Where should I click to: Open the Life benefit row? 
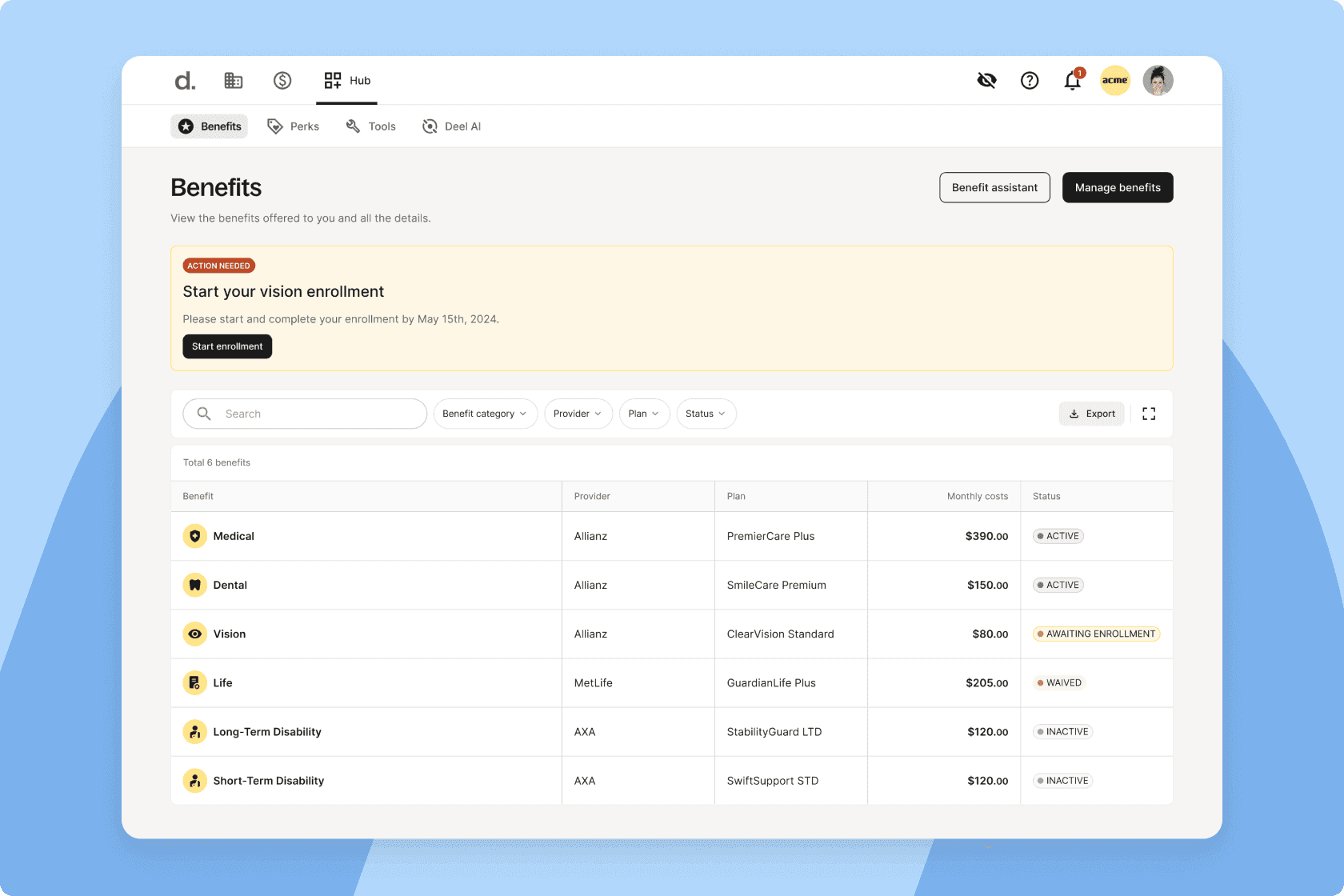[x=672, y=682]
